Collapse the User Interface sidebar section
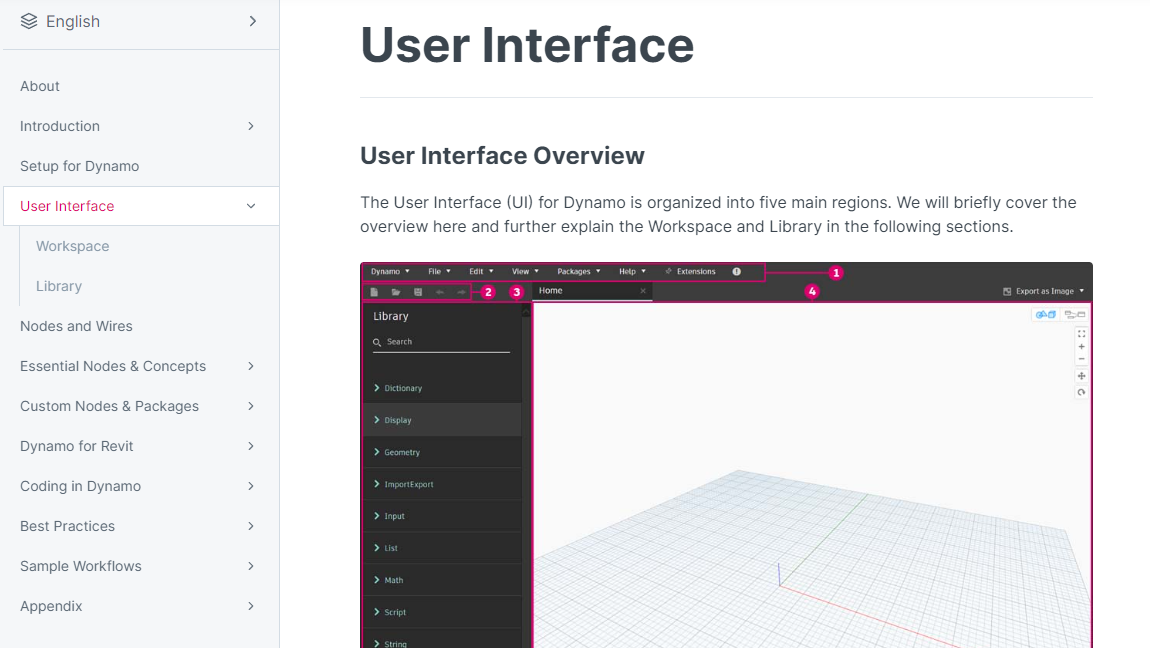The height and width of the screenshot is (648, 1150). 251,206
